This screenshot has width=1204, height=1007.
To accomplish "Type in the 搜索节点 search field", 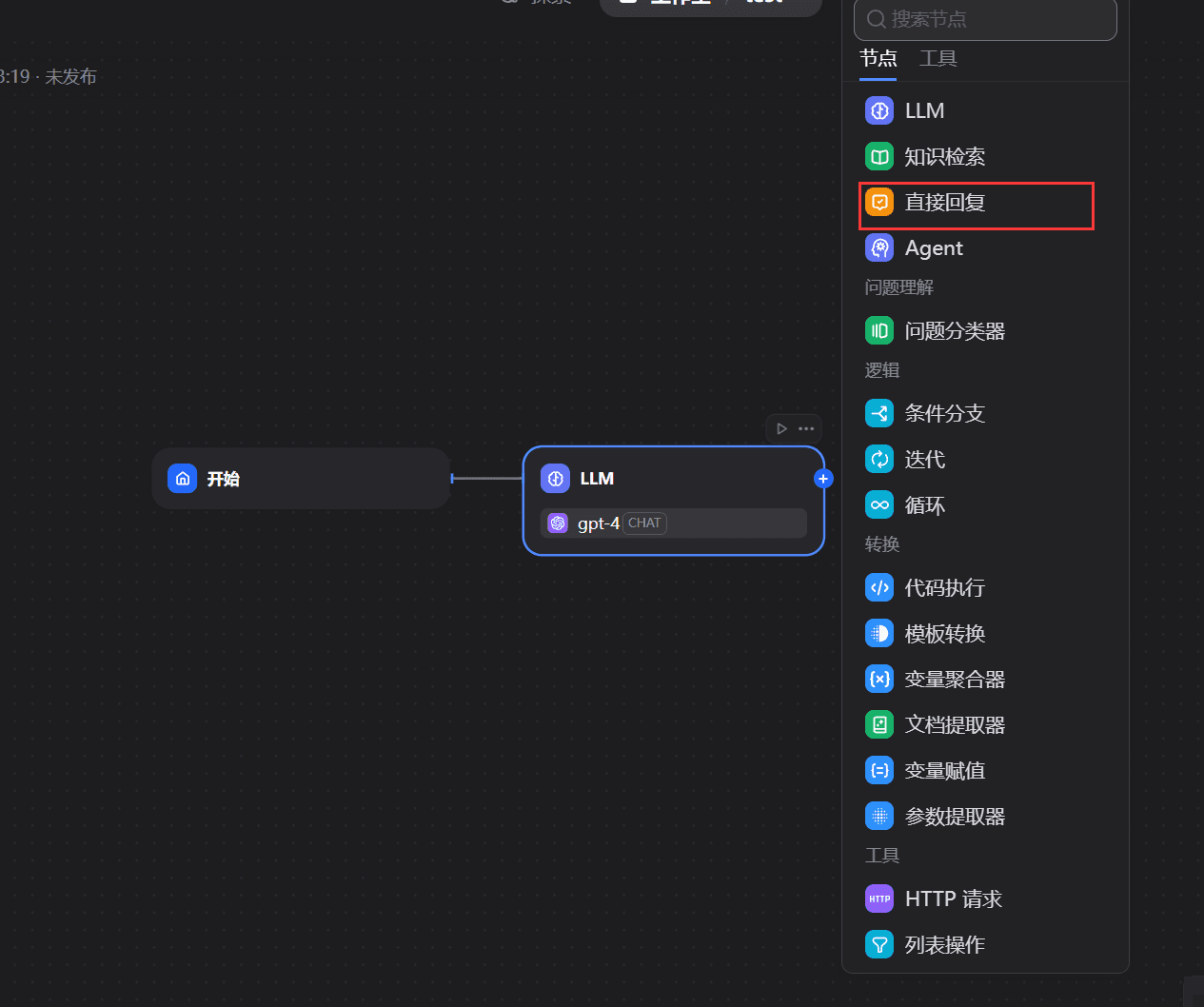I will pos(995,19).
